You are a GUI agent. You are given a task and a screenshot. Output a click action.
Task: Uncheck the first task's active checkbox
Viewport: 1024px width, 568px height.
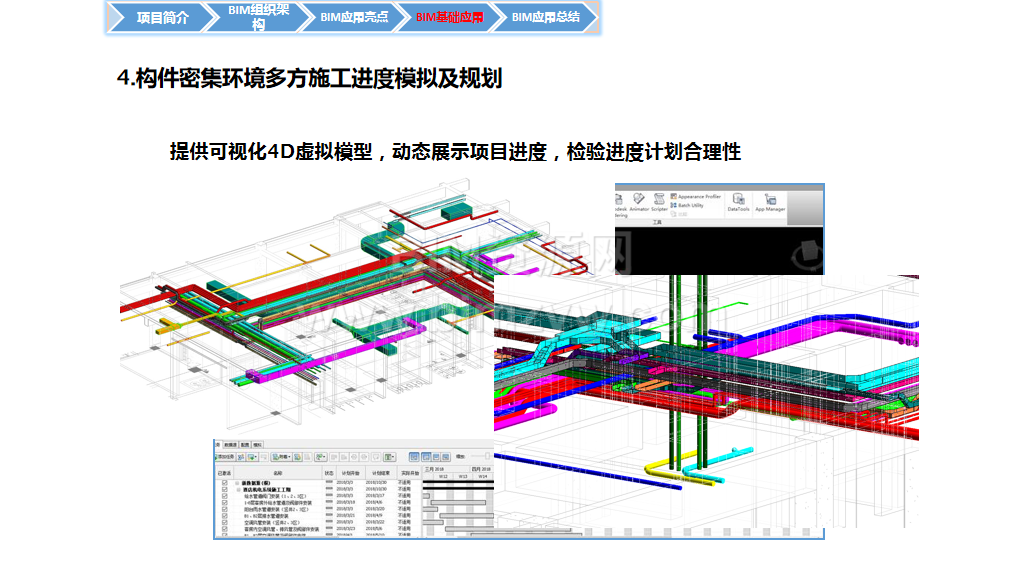(x=225, y=482)
